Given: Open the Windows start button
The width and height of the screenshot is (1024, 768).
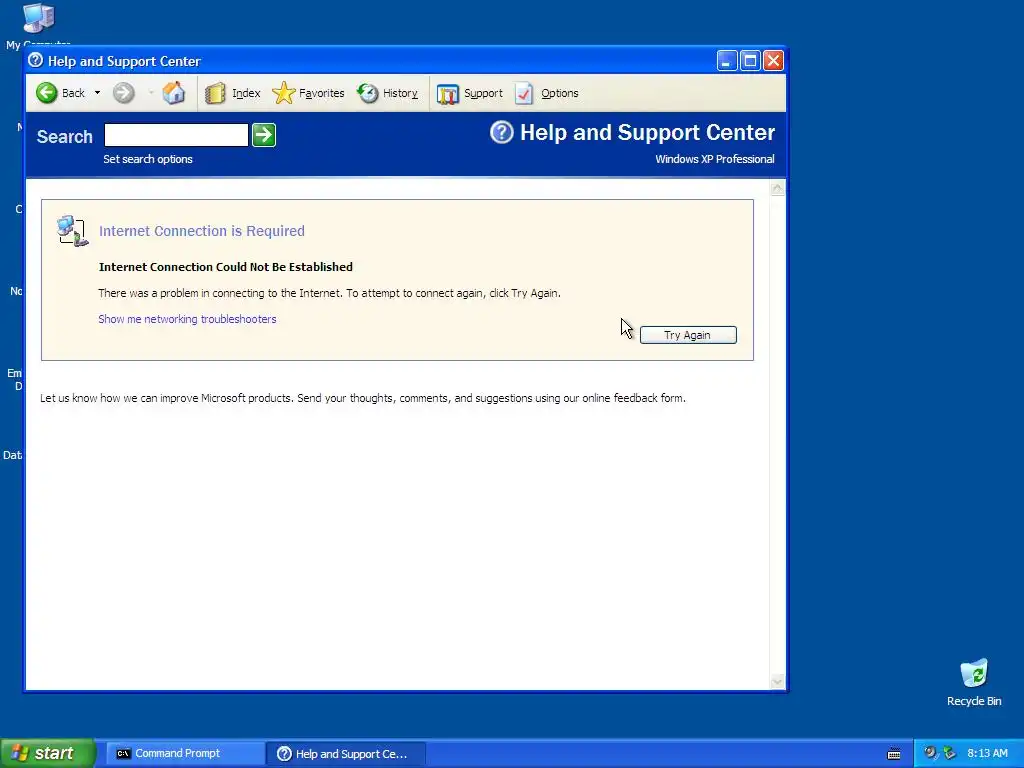Looking at the screenshot, I should (48, 753).
